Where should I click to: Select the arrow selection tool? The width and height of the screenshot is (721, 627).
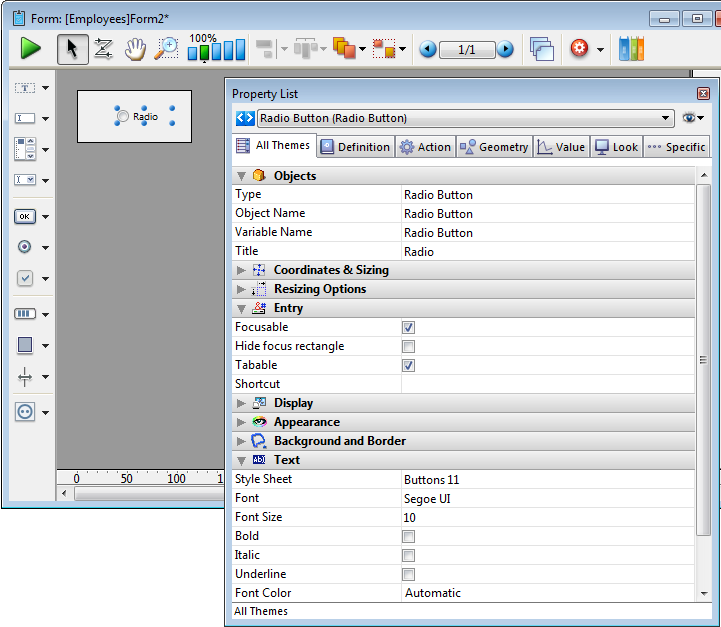[72, 48]
